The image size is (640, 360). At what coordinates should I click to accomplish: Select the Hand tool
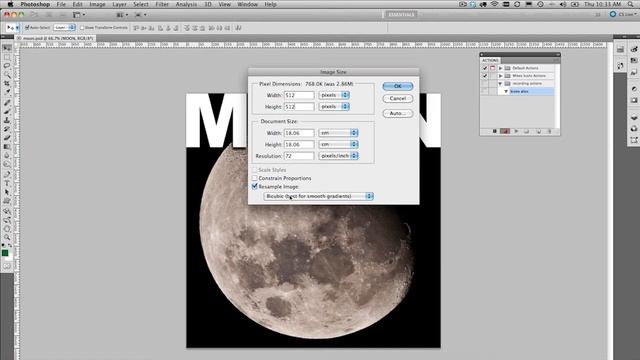click(x=7, y=229)
